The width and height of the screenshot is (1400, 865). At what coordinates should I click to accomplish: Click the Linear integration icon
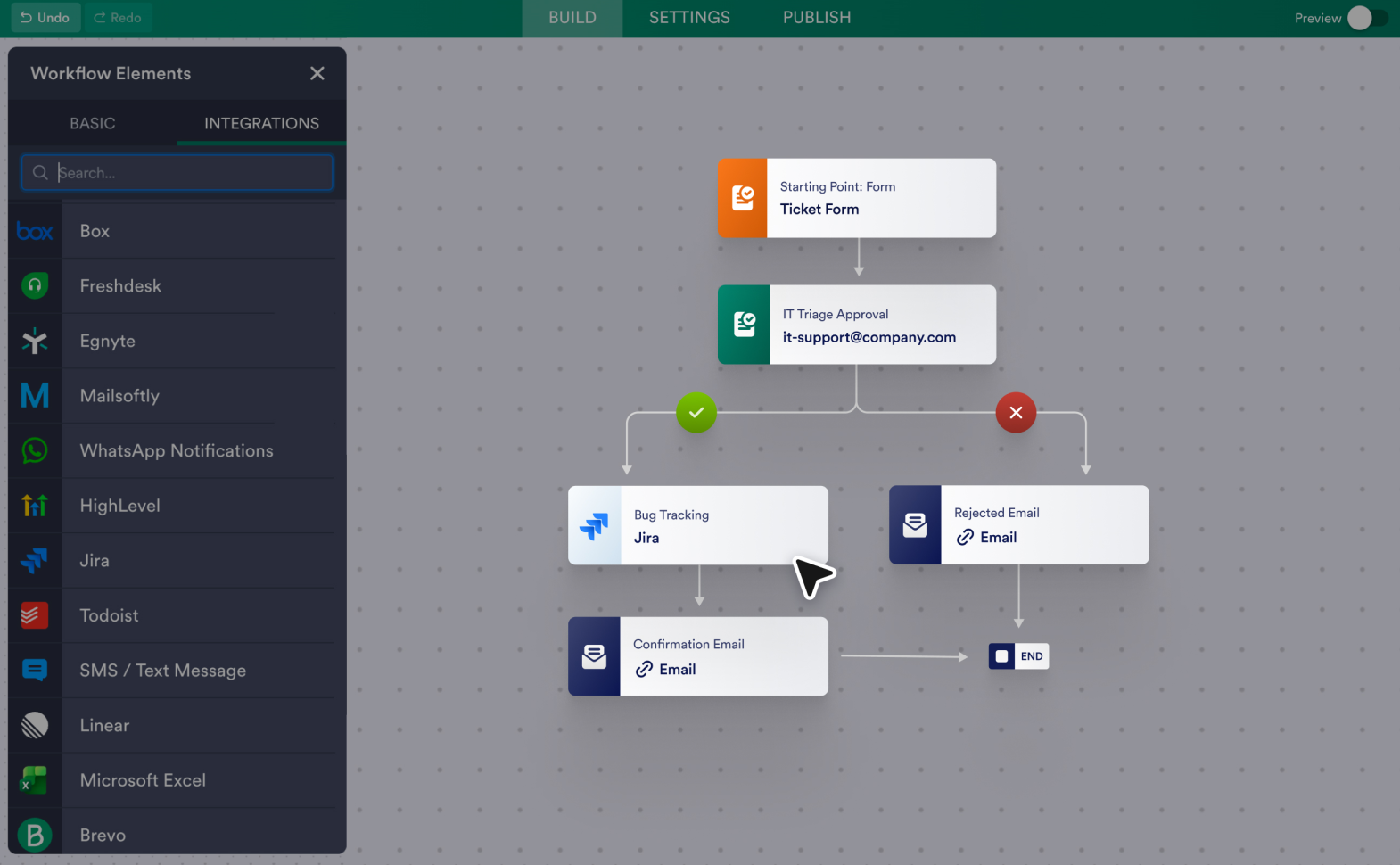click(35, 725)
